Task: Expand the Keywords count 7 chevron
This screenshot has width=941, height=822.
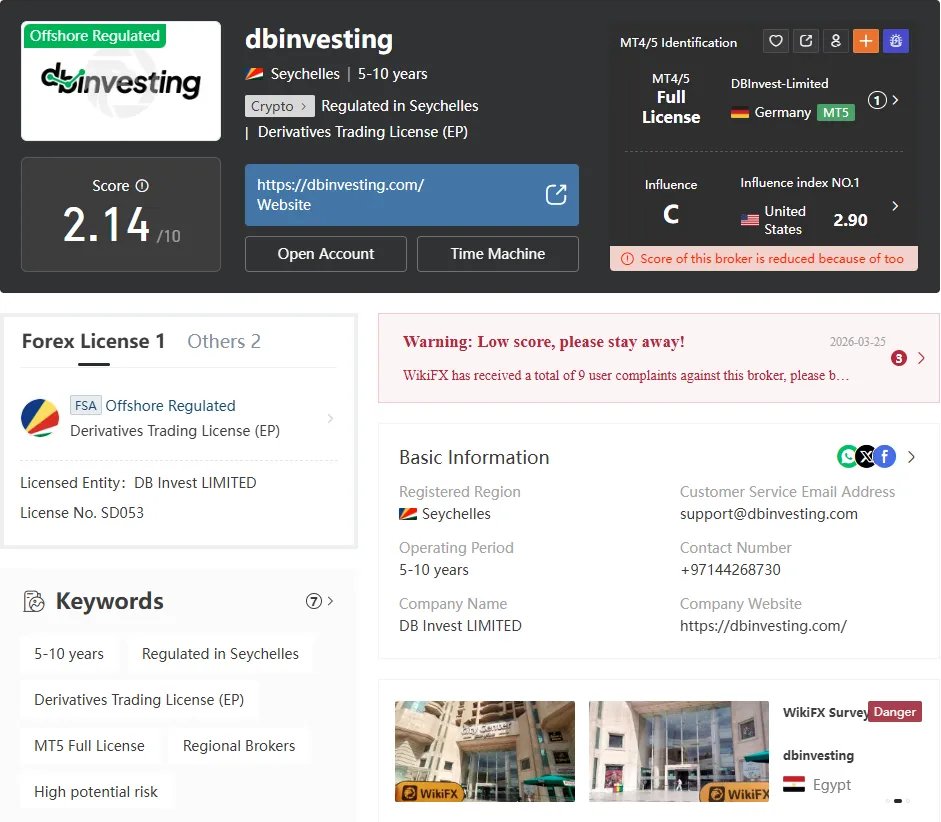Action: [x=330, y=601]
